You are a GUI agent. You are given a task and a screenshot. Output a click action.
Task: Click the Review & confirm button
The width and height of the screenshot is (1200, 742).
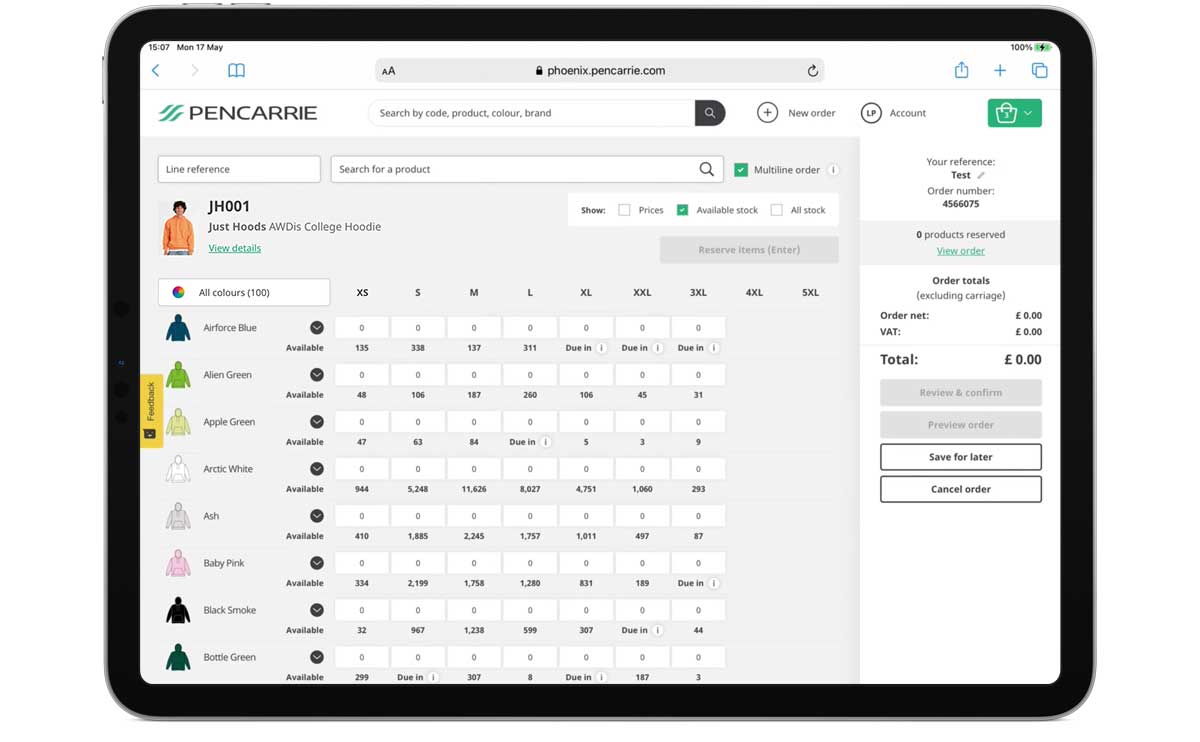pos(961,393)
